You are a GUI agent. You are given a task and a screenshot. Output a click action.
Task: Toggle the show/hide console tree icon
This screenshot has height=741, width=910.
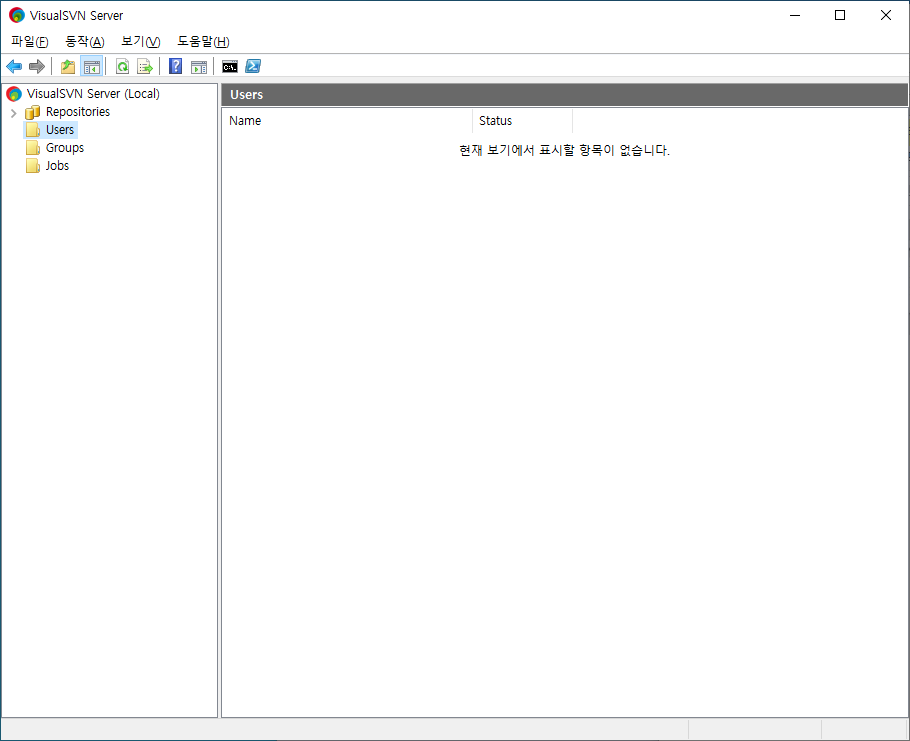(92, 67)
